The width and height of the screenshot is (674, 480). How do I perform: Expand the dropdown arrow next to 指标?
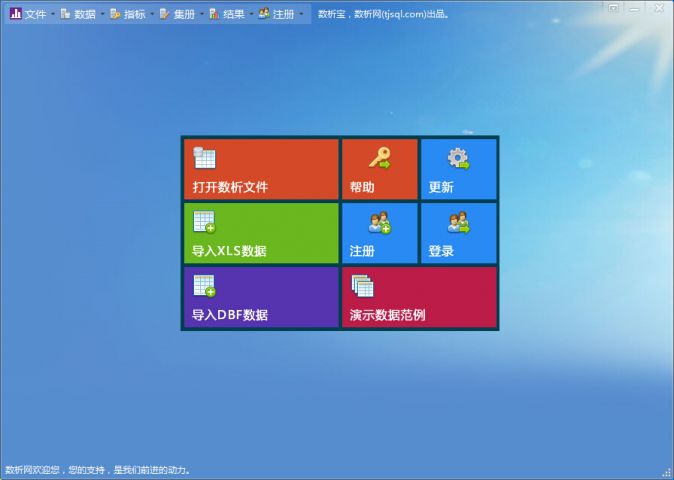(152, 14)
